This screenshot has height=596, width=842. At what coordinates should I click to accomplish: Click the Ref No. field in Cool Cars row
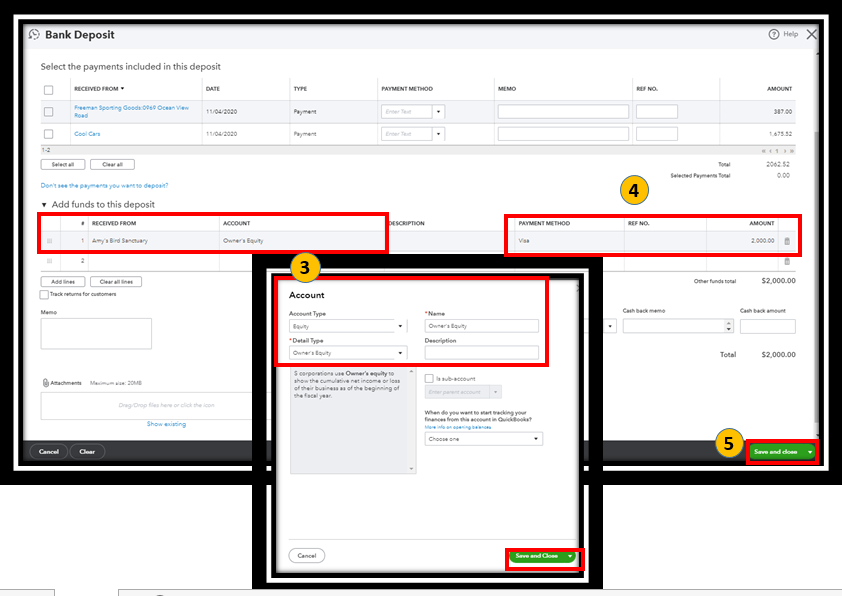click(657, 134)
